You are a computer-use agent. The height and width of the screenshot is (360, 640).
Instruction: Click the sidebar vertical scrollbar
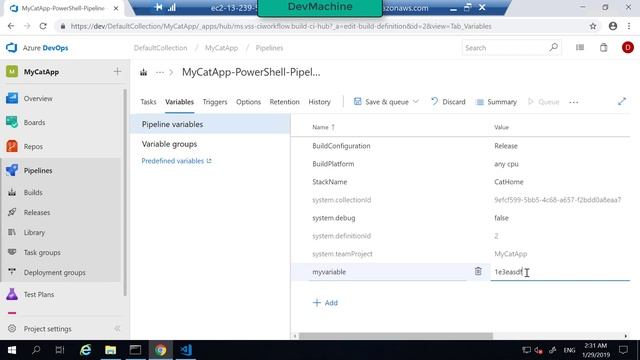click(x=125, y=192)
